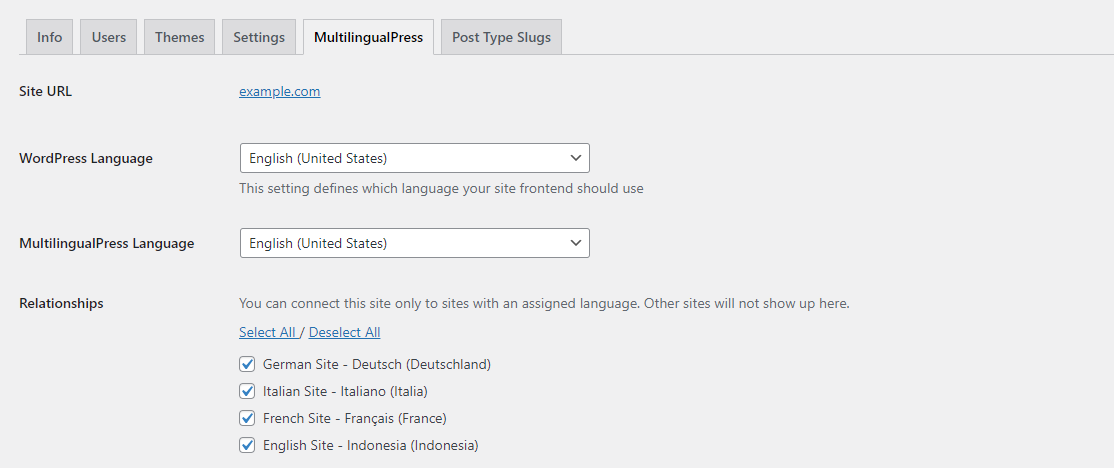The image size is (1114, 468).
Task: Toggle the English Site Indonesia checkbox
Action: point(247,446)
